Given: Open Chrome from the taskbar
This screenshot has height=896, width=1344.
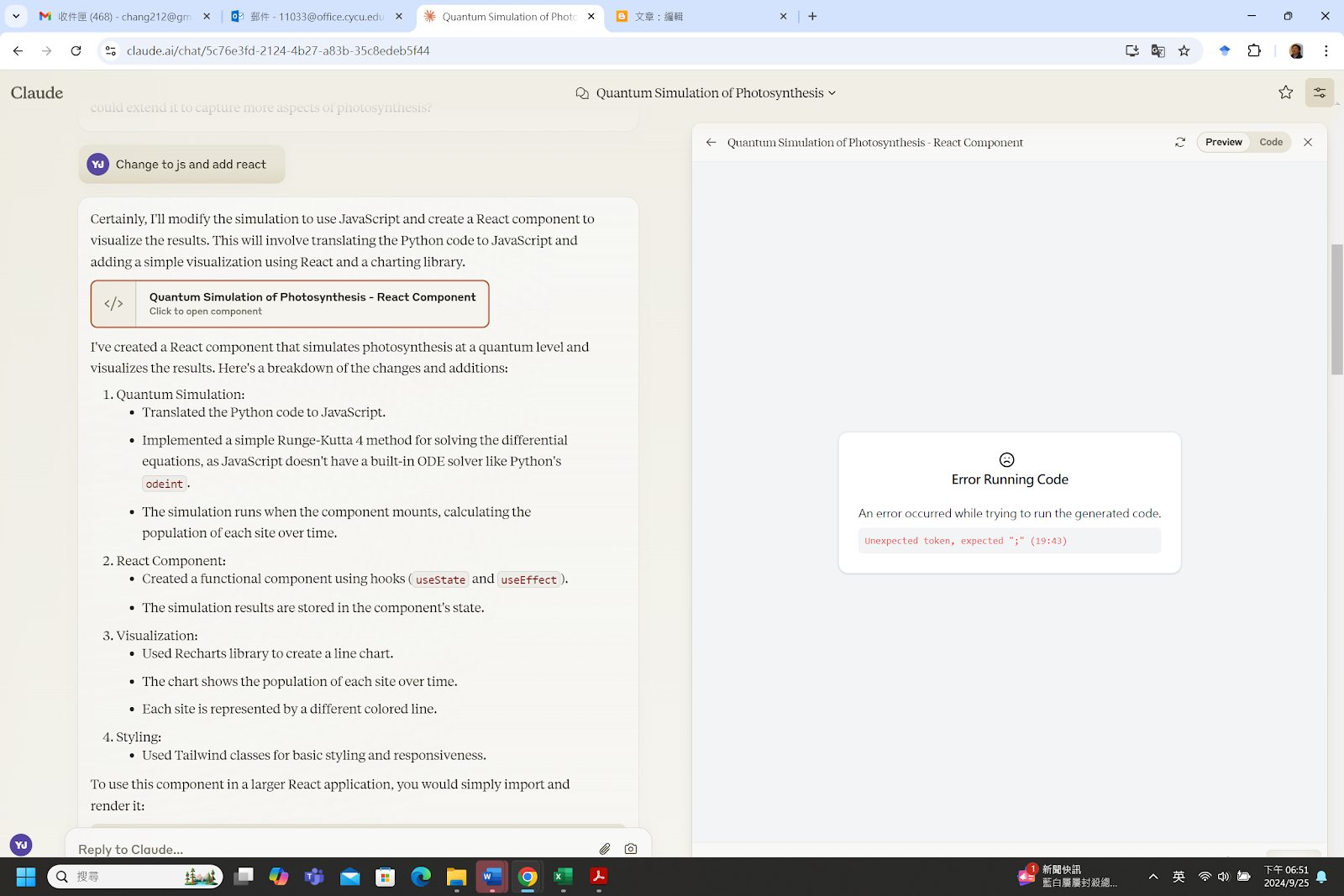Looking at the screenshot, I should coord(528,877).
